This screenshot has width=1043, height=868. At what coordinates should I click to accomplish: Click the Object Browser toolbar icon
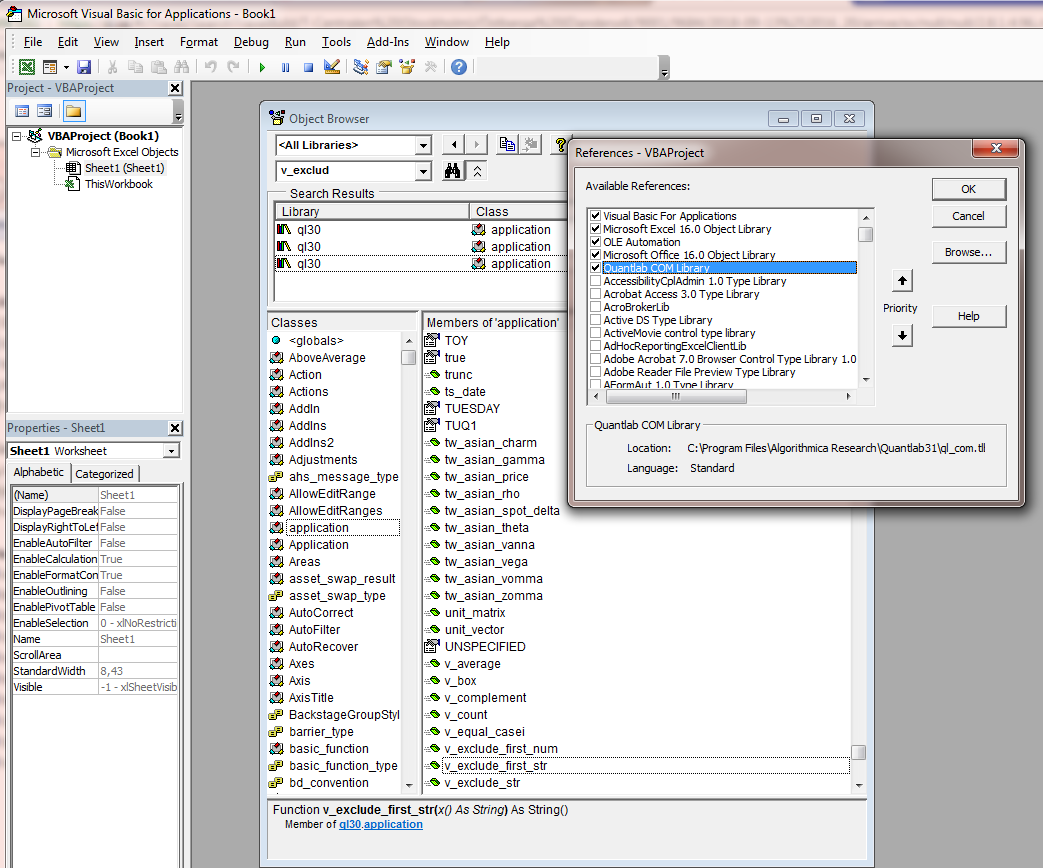406,67
